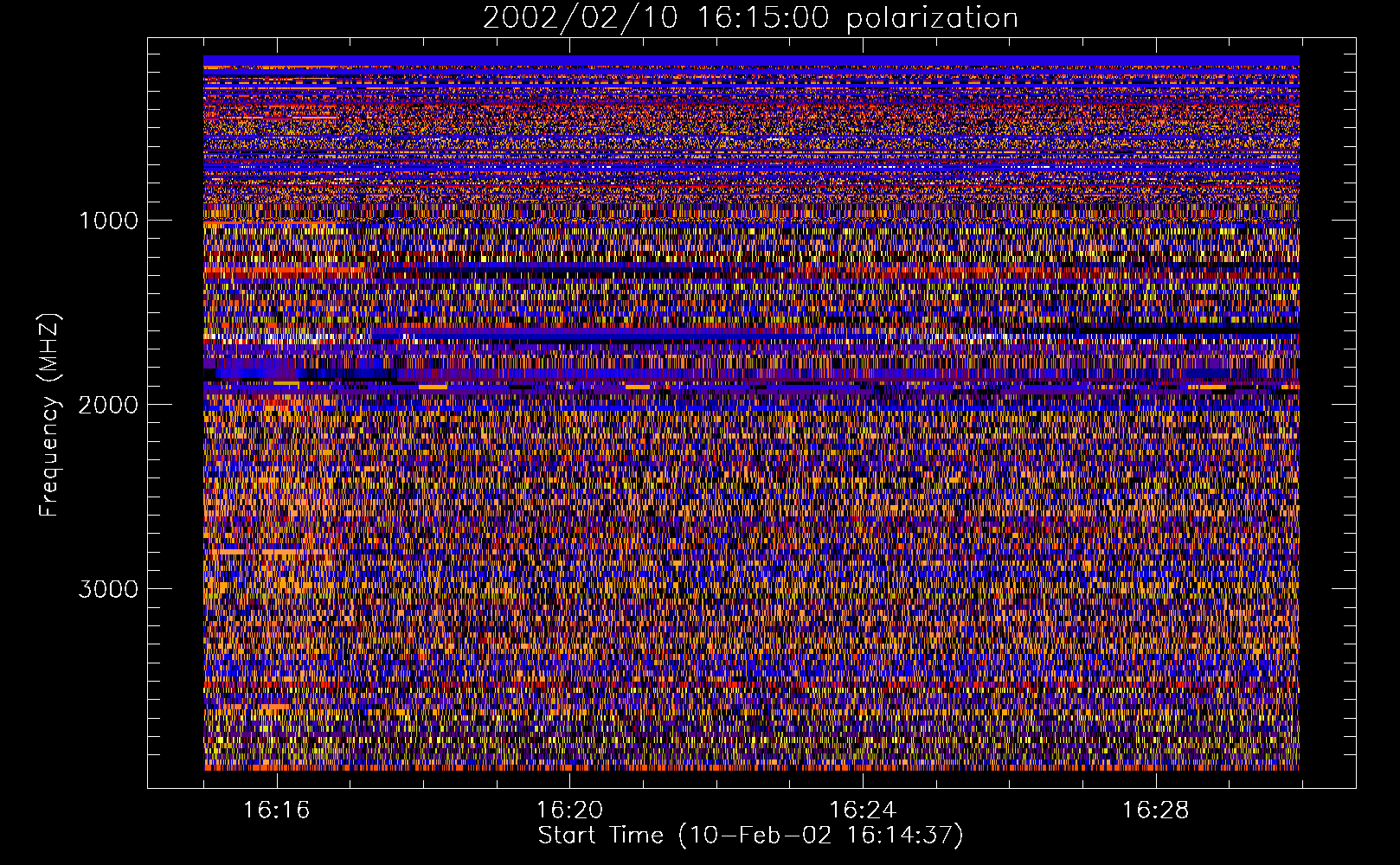The image size is (1400, 865).
Task: Click the 16:20 time tick label
Action: pyautogui.click(x=569, y=811)
